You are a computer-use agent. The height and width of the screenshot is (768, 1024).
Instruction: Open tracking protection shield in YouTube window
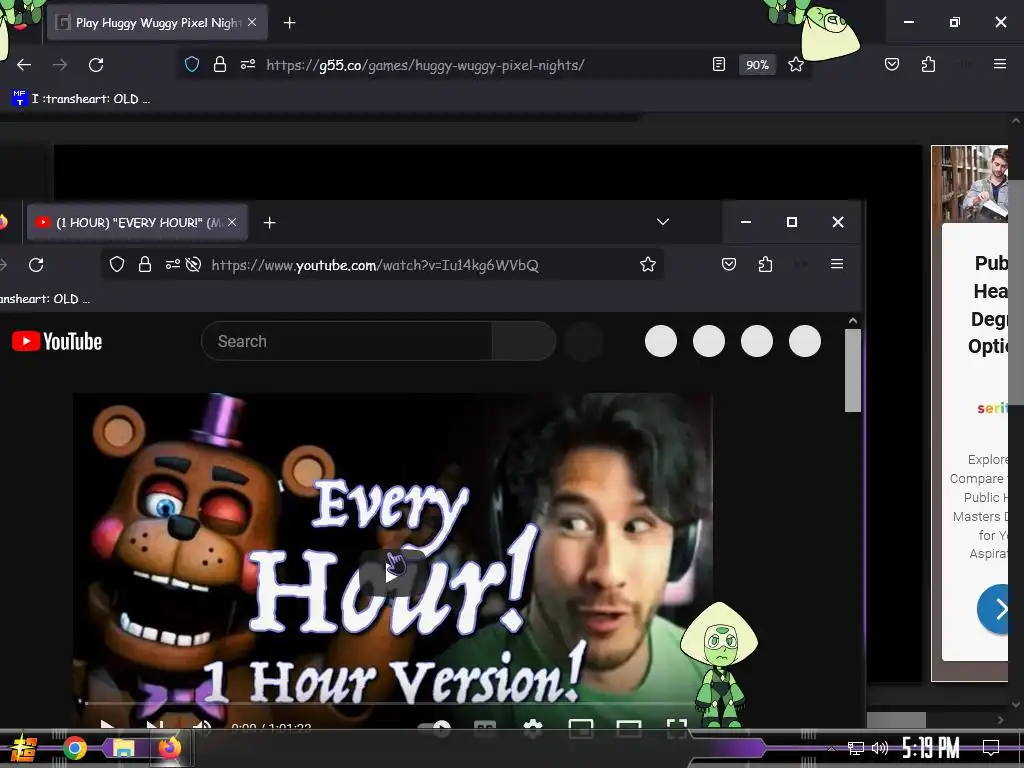(116, 264)
